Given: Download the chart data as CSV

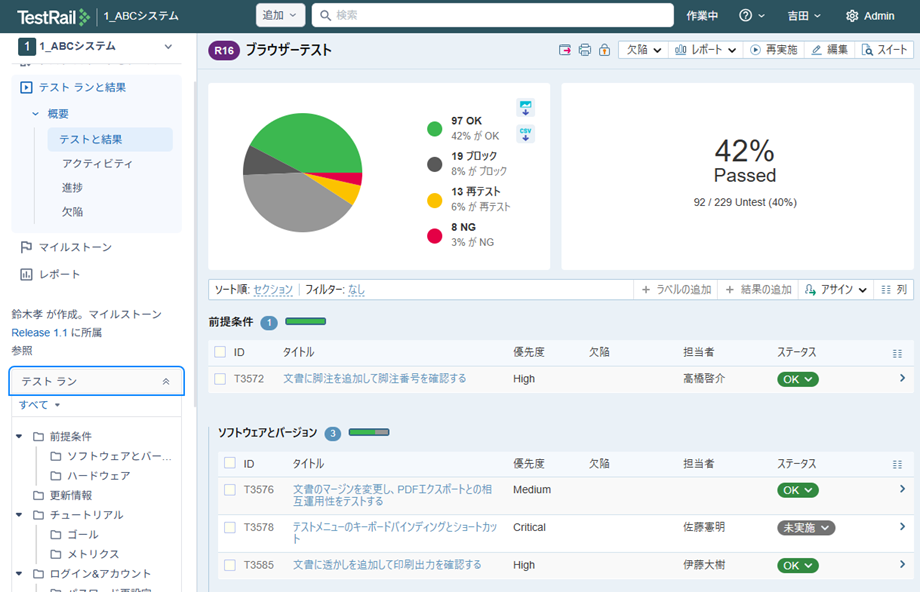Looking at the screenshot, I should pyautogui.click(x=525, y=134).
